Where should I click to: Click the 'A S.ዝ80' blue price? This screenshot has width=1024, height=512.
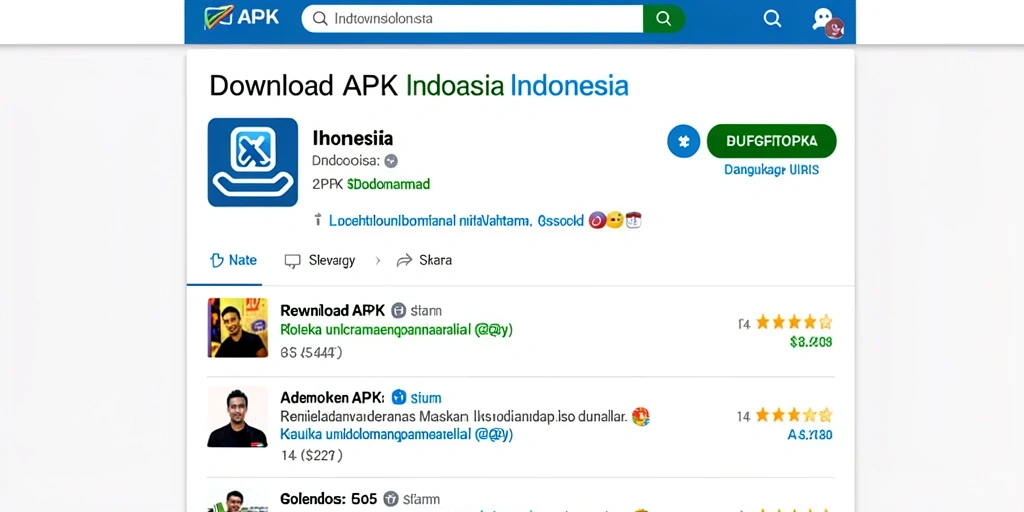tap(810, 435)
